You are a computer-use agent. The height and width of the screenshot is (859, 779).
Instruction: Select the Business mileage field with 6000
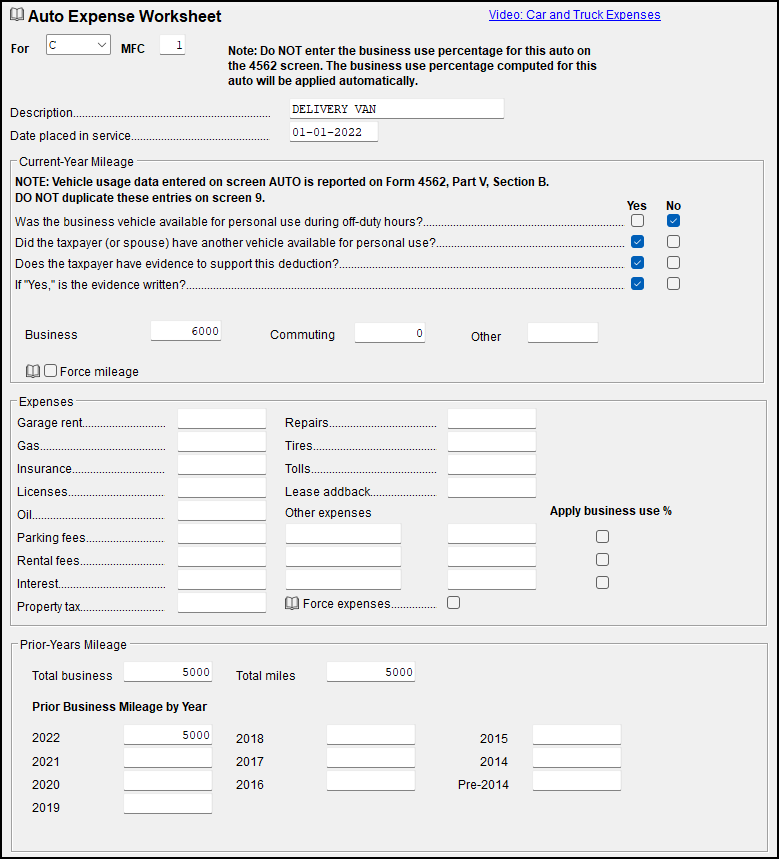(186, 331)
